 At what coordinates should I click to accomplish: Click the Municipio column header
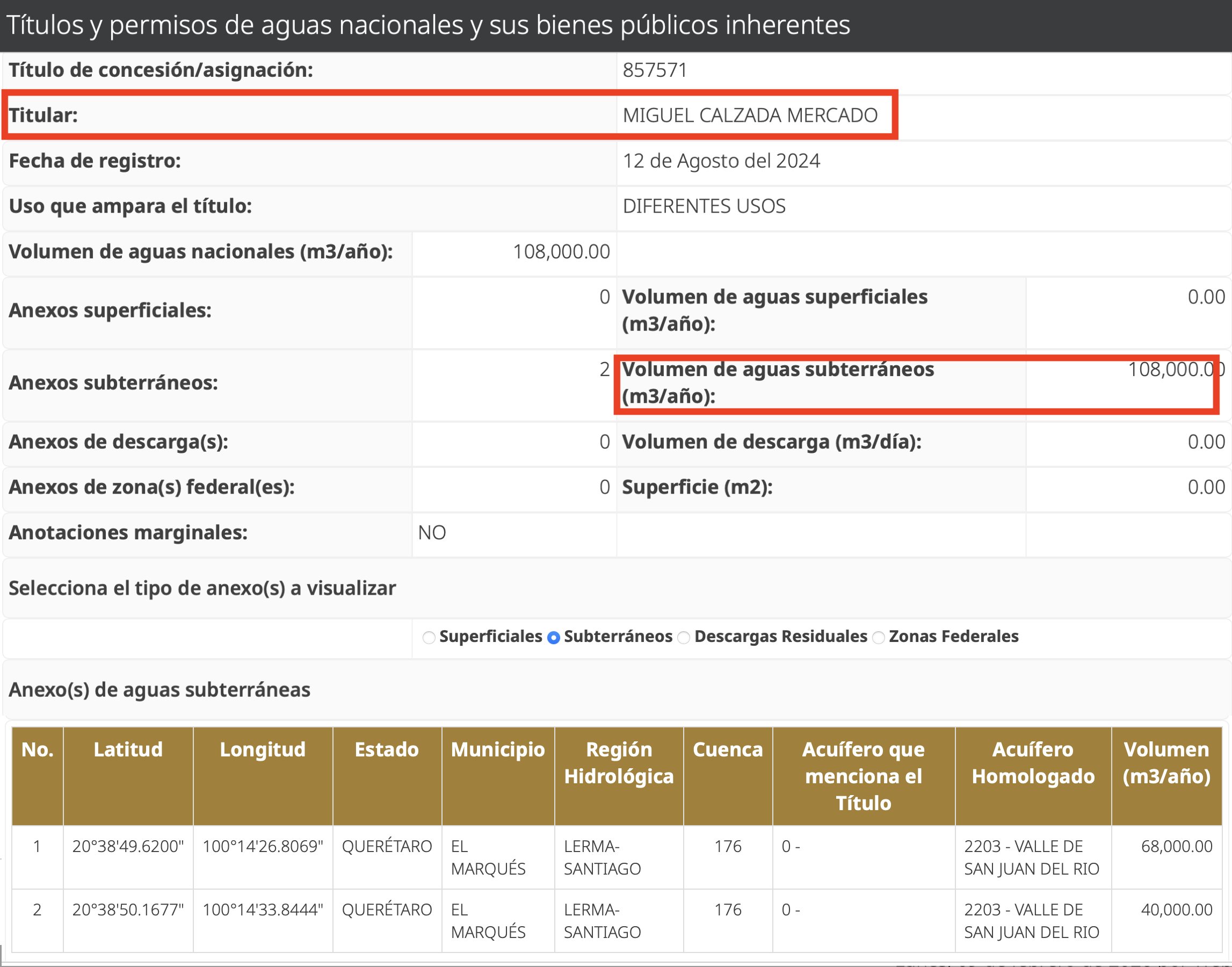pos(497,749)
